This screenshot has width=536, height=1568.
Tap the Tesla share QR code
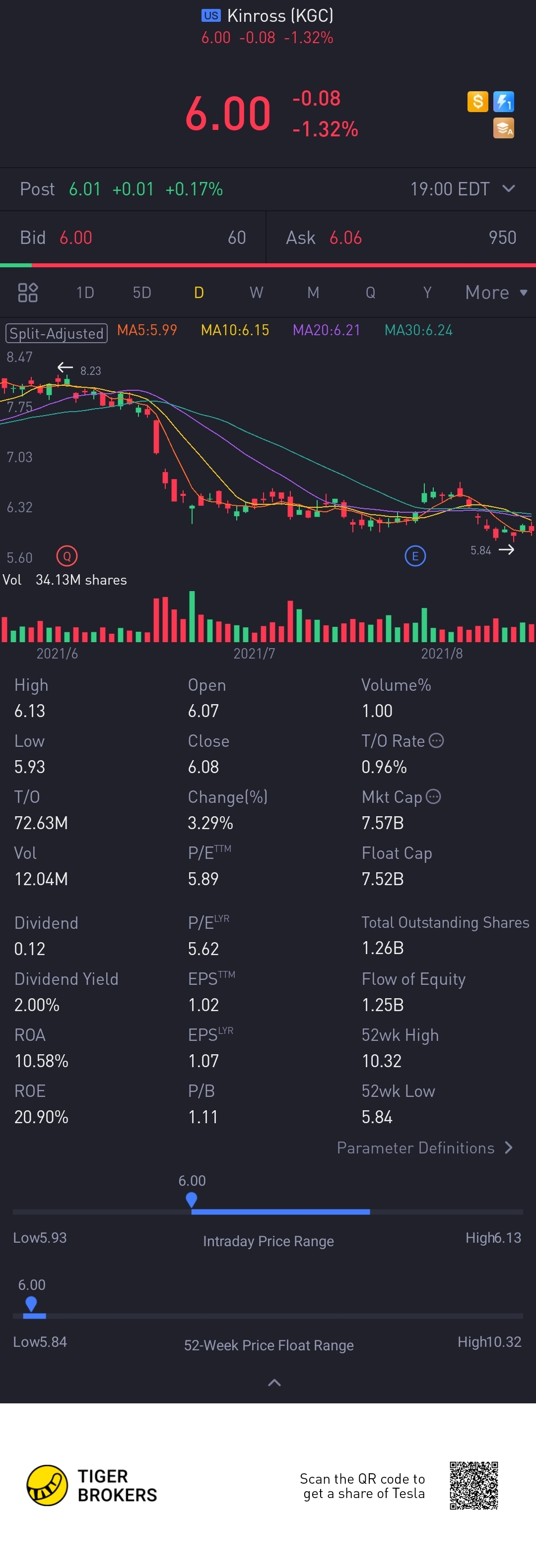(474, 1485)
